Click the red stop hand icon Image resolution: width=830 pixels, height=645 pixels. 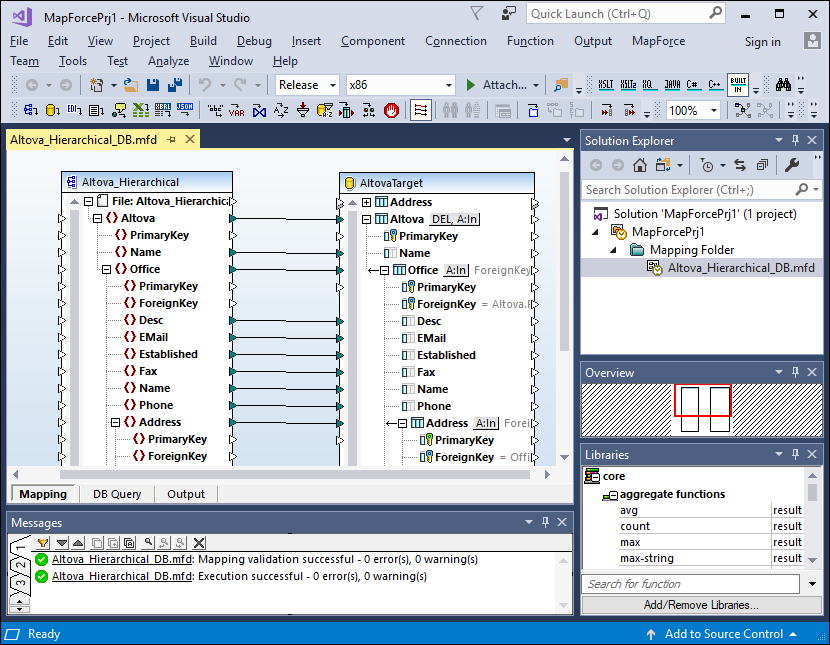click(x=392, y=110)
